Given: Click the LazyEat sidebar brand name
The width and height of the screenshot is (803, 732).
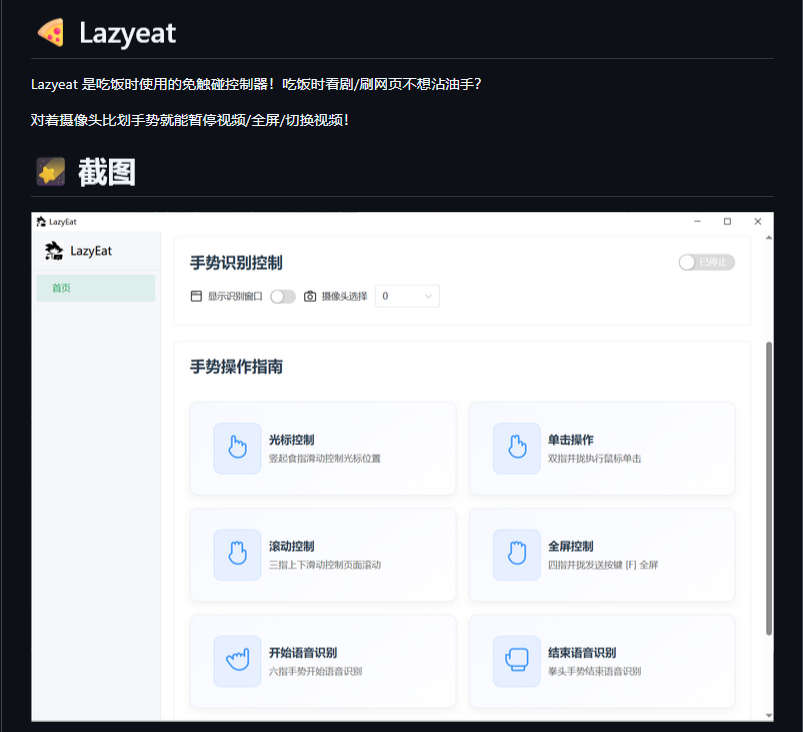Looking at the screenshot, I should (x=91, y=251).
